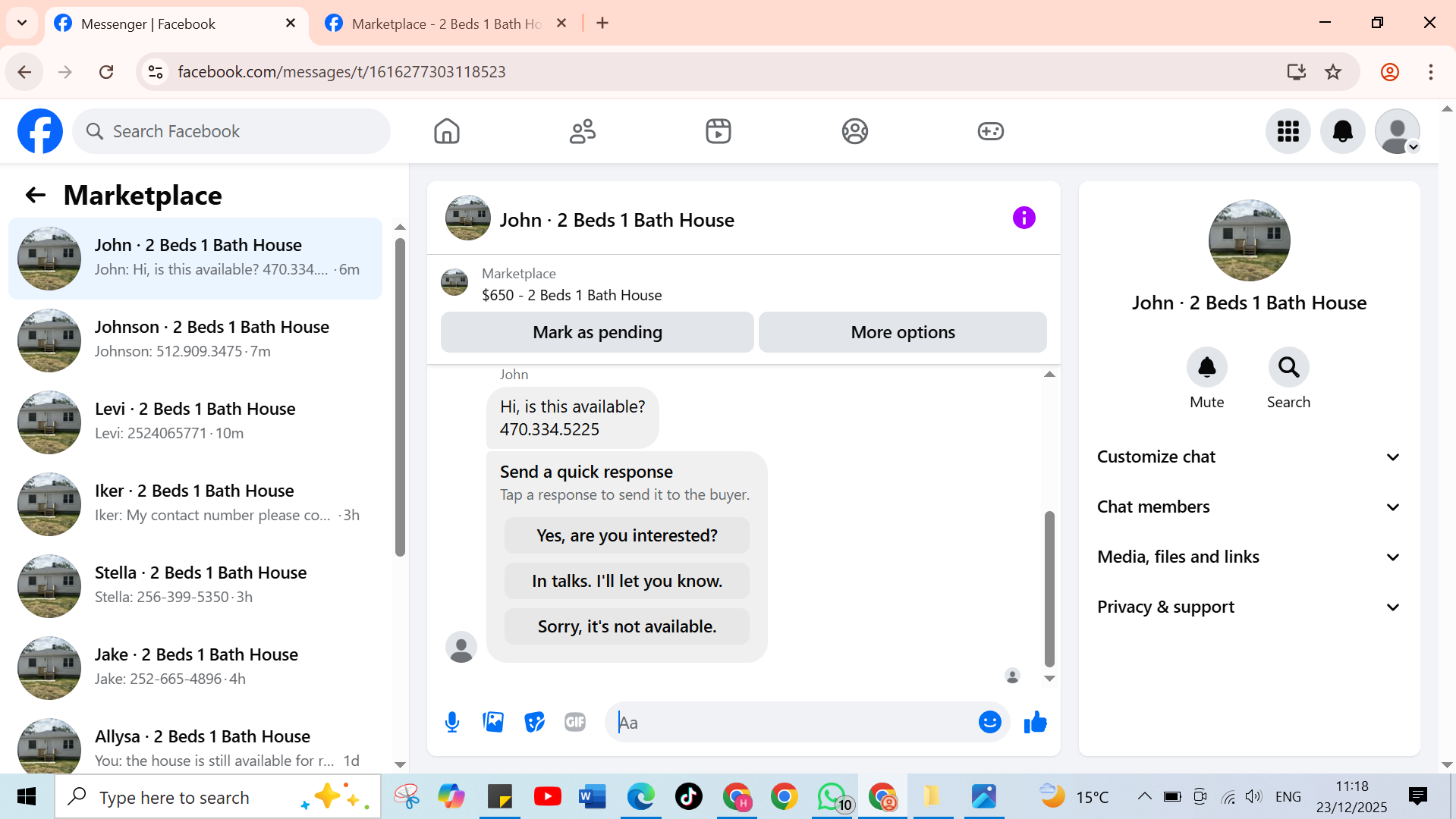Choose a sticker icon in composer

pos(535,722)
